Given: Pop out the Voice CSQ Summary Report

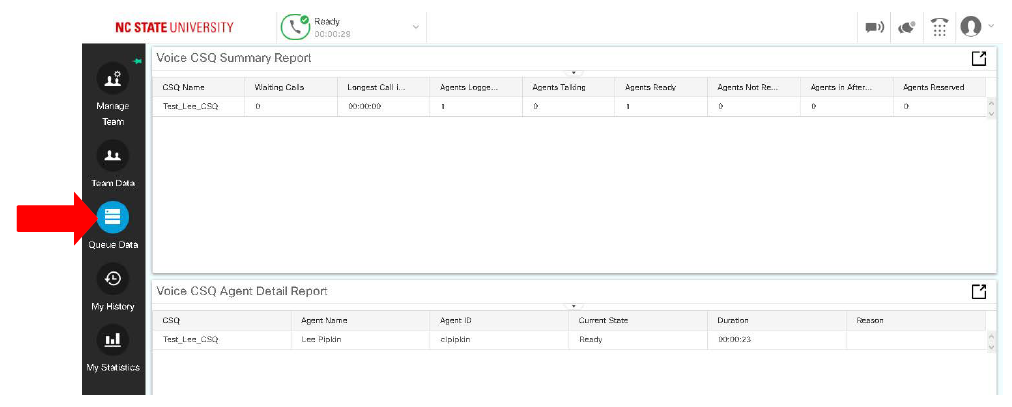Looking at the screenshot, I should (x=979, y=58).
